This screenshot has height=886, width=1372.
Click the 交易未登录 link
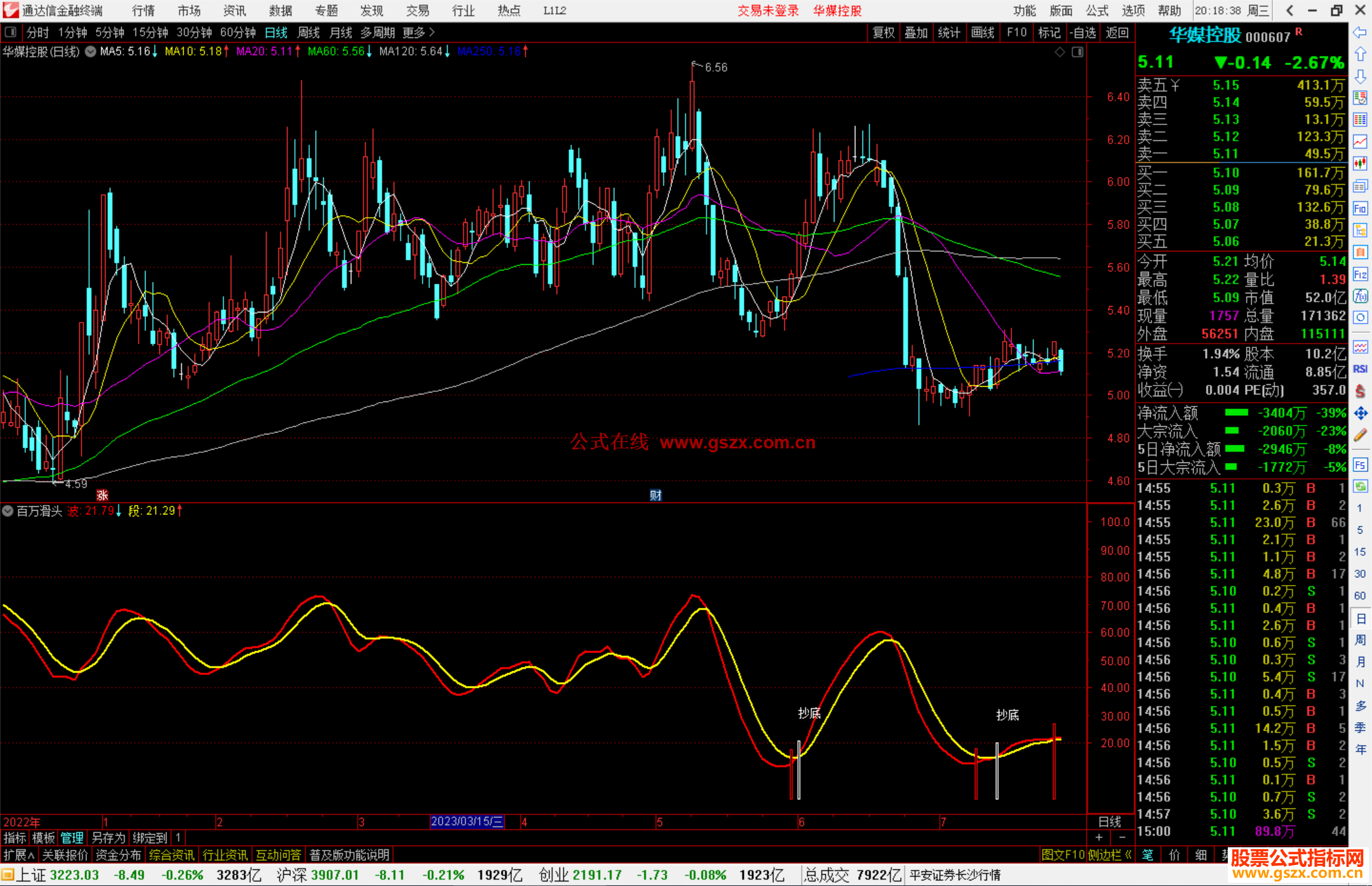point(768,11)
